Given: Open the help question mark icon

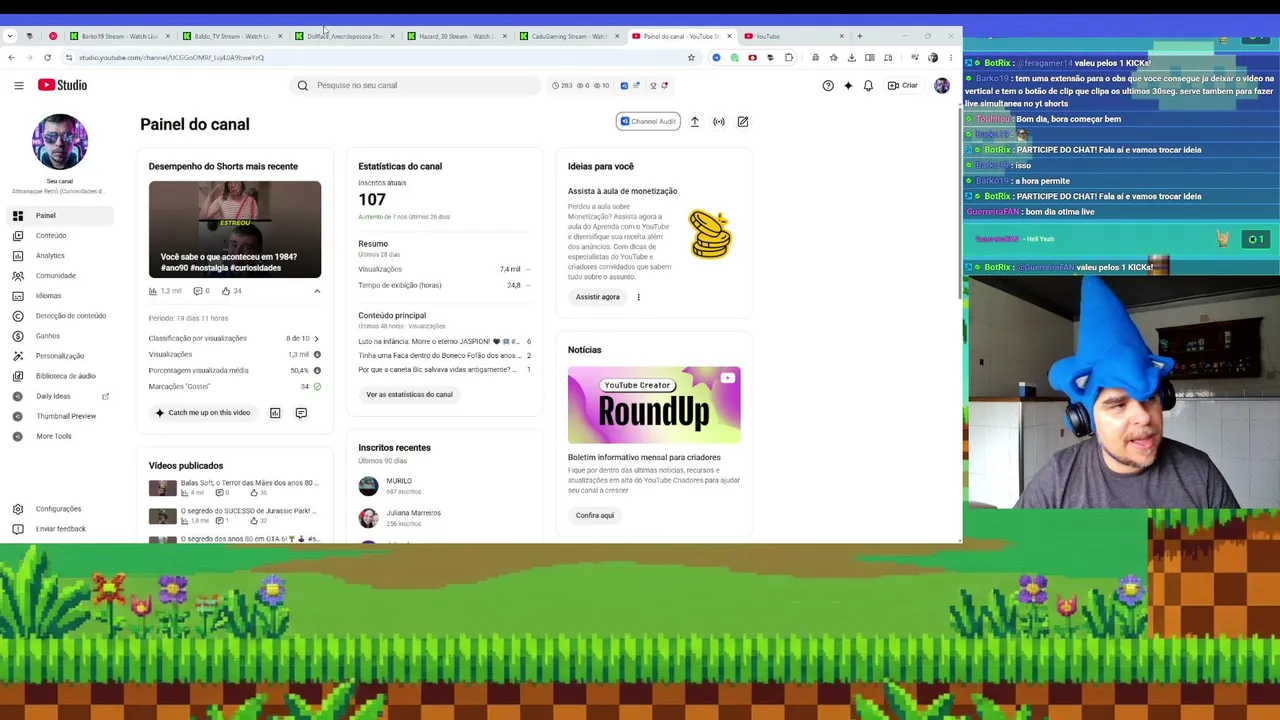Looking at the screenshot, I should coord(828,85).
